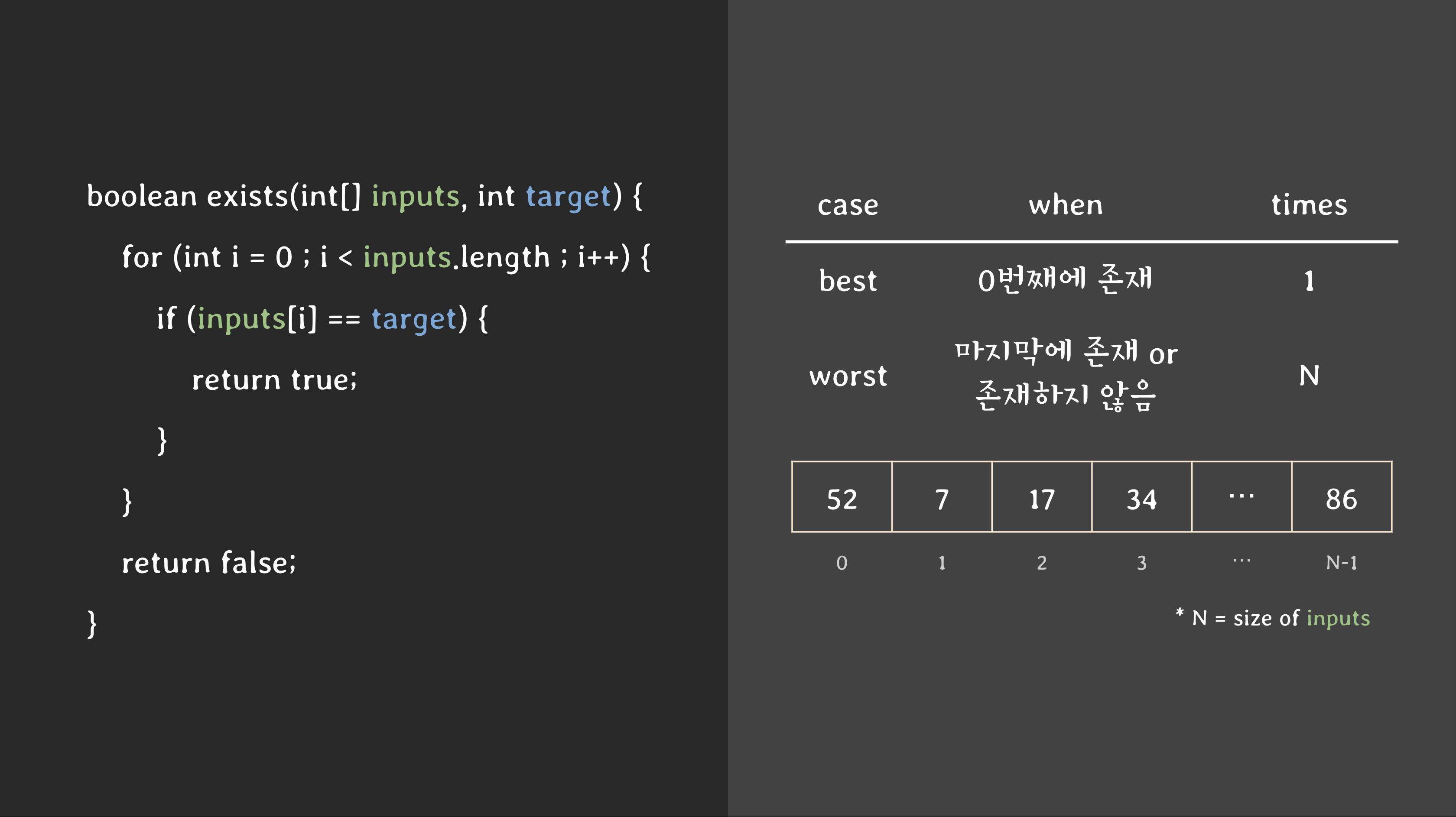
Task: Click the 'case' column header
Action: click(x=848, y=204)
